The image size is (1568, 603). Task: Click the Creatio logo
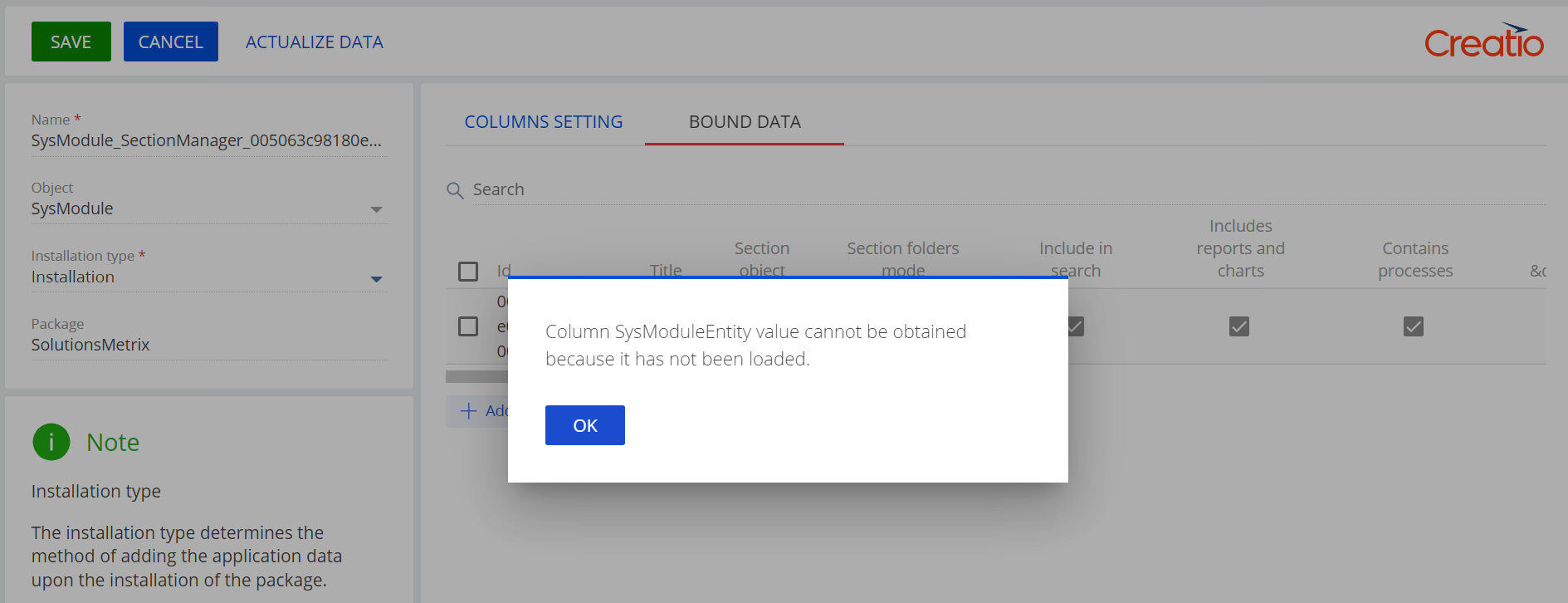coord(1484,41)
